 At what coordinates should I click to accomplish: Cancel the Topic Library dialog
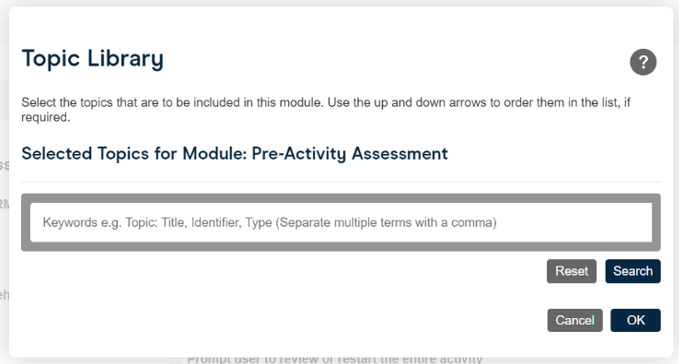pos(575,320)
